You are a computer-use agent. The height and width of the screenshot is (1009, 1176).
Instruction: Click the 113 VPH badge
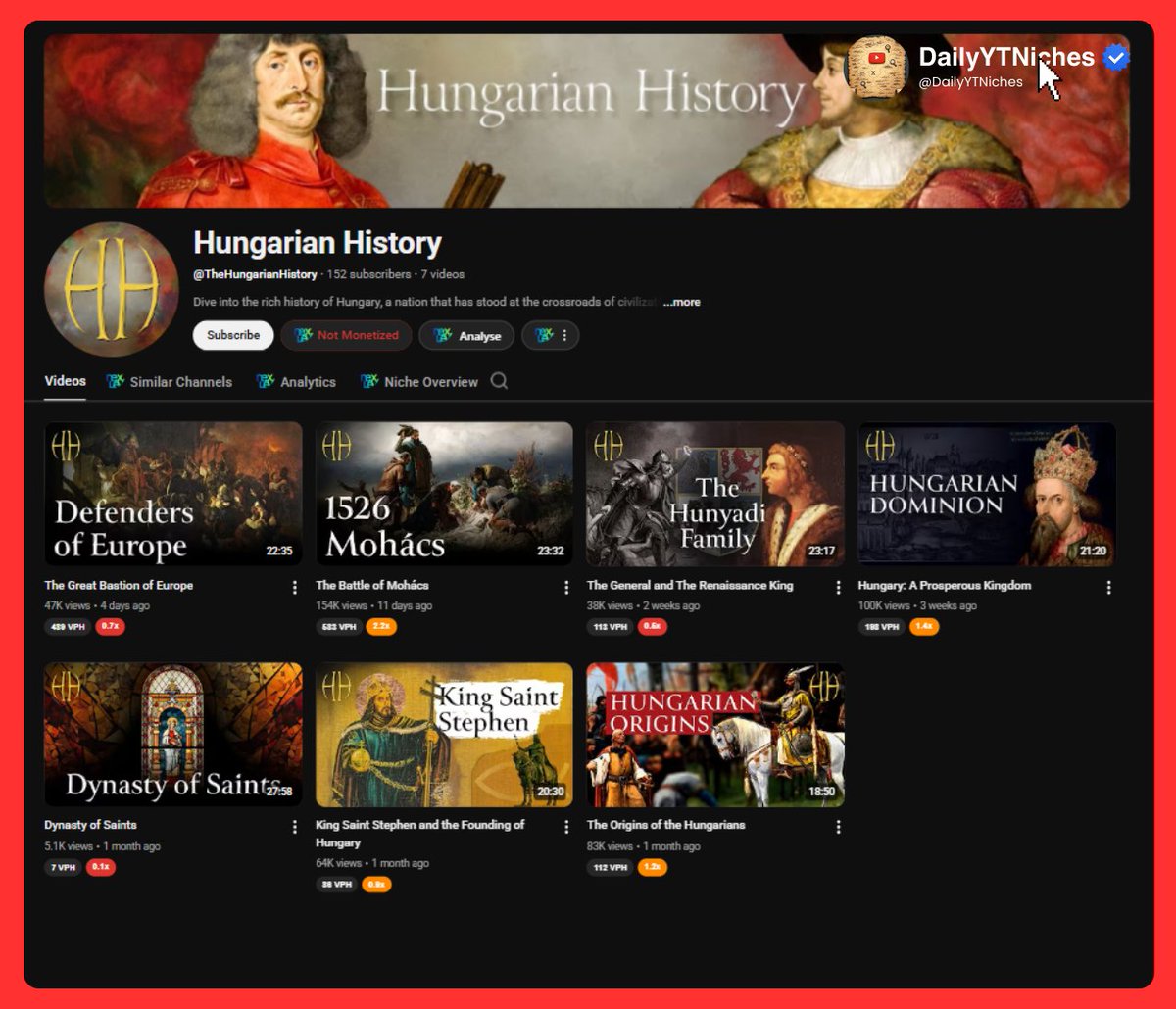pyautogui.click(x=610, y=627)
